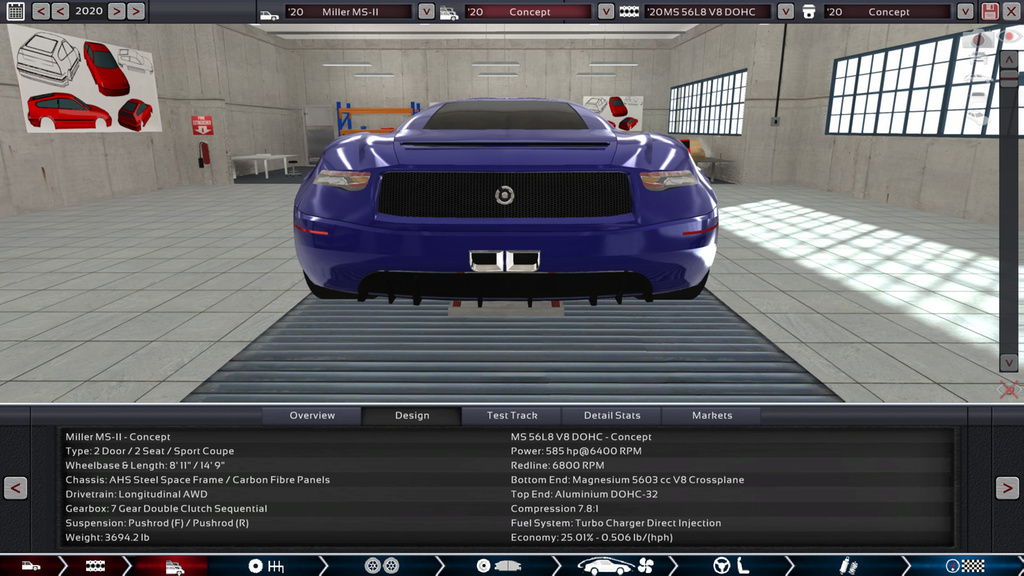Expand the Miller MS-II car model dropdown
Image resolution: width=1024 pixels, height=576 pixels.
coord(426,12)
